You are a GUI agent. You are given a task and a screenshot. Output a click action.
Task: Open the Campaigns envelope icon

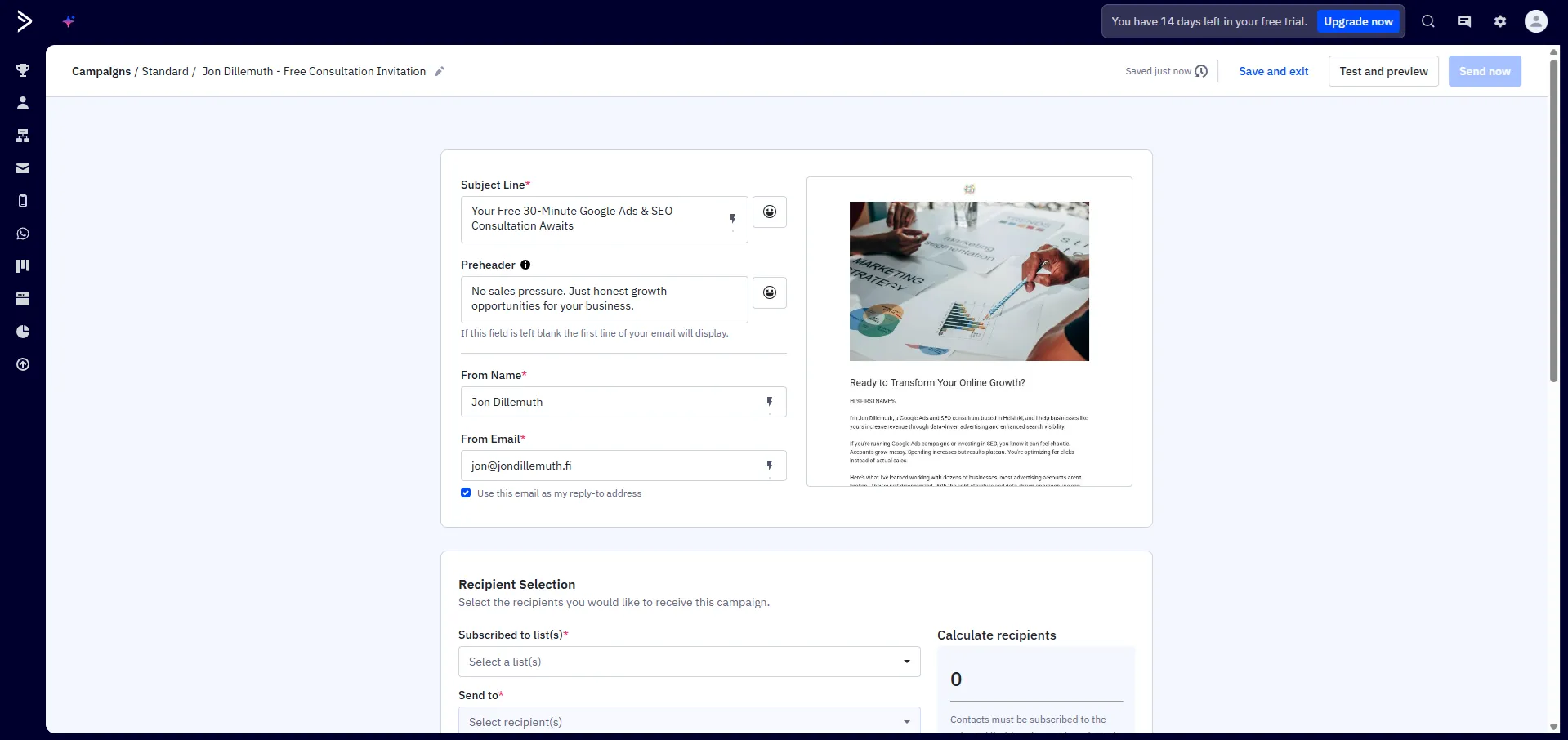(22, 167)
